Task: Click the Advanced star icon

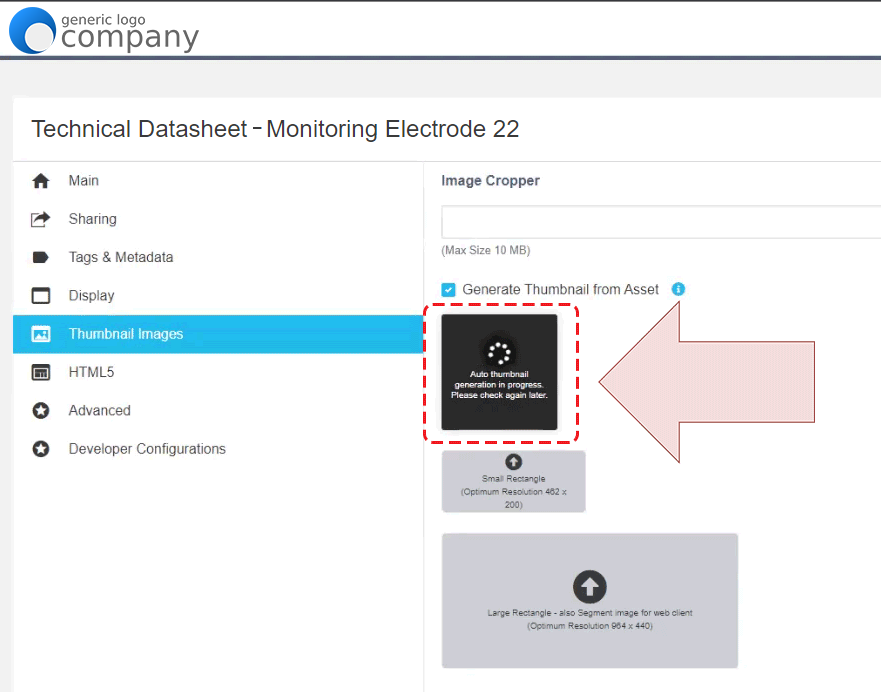Action: tap(40, 411)
